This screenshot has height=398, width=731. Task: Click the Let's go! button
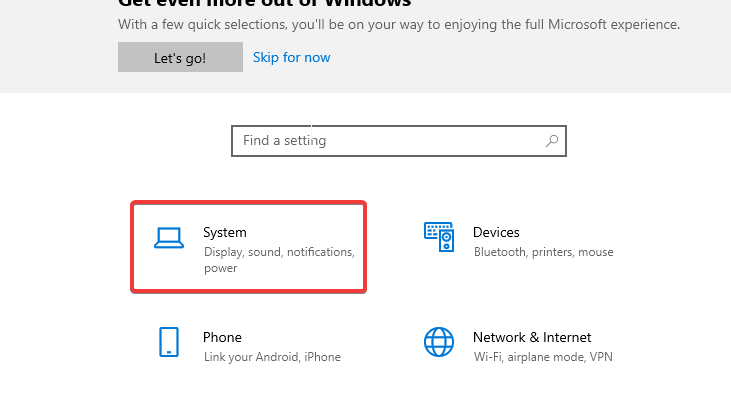click(x=180, y=57)
